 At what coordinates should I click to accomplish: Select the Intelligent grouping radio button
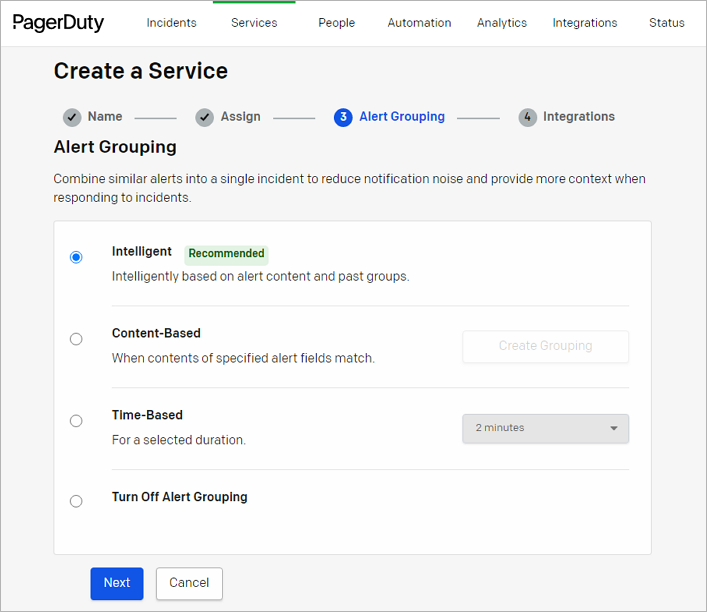point(76,257)
